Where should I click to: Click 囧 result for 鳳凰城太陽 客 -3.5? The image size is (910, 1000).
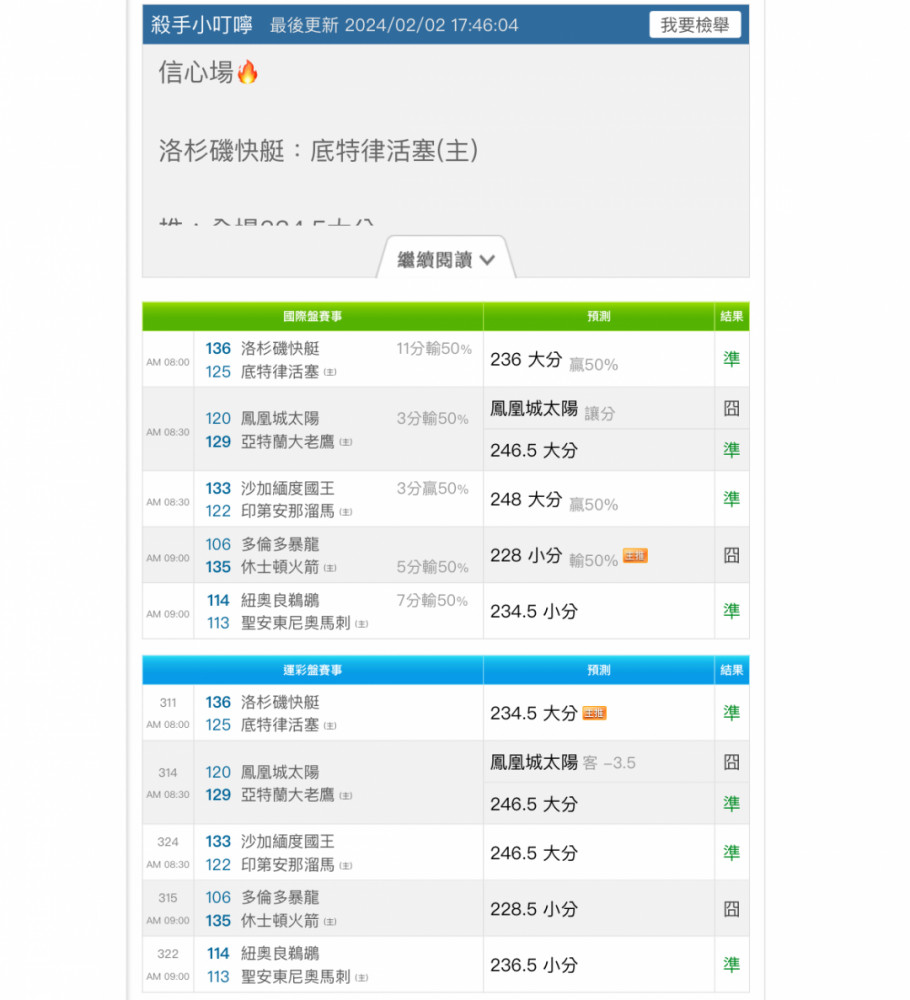point(731,762)
